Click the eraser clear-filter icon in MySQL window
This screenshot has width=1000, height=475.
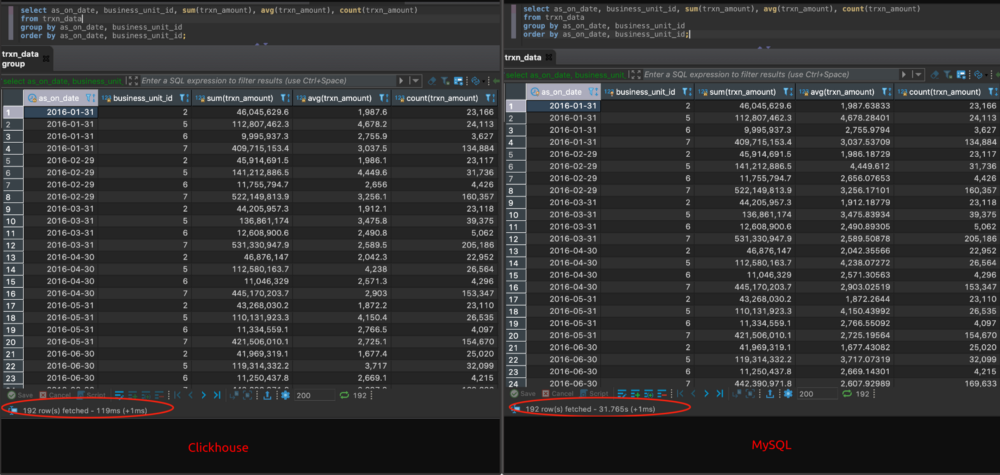click(934, 75)
